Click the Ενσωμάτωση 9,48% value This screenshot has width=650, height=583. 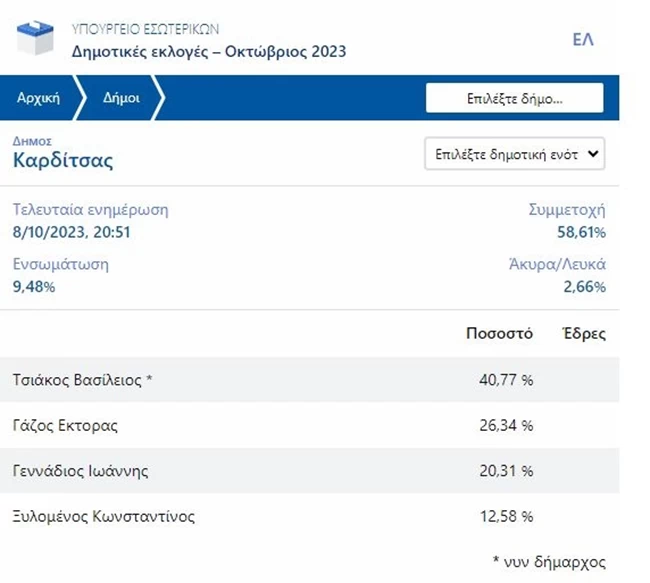coord(34,287)
